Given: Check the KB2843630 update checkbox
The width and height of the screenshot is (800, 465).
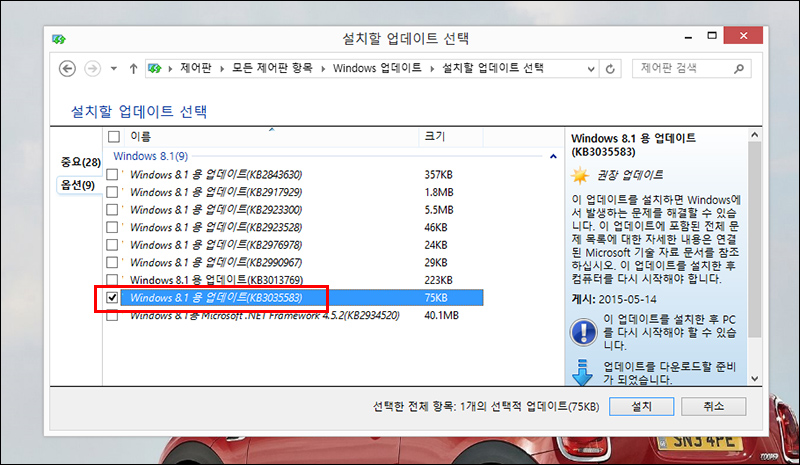Looking at the screenshot, I should (x=112, y=175).
